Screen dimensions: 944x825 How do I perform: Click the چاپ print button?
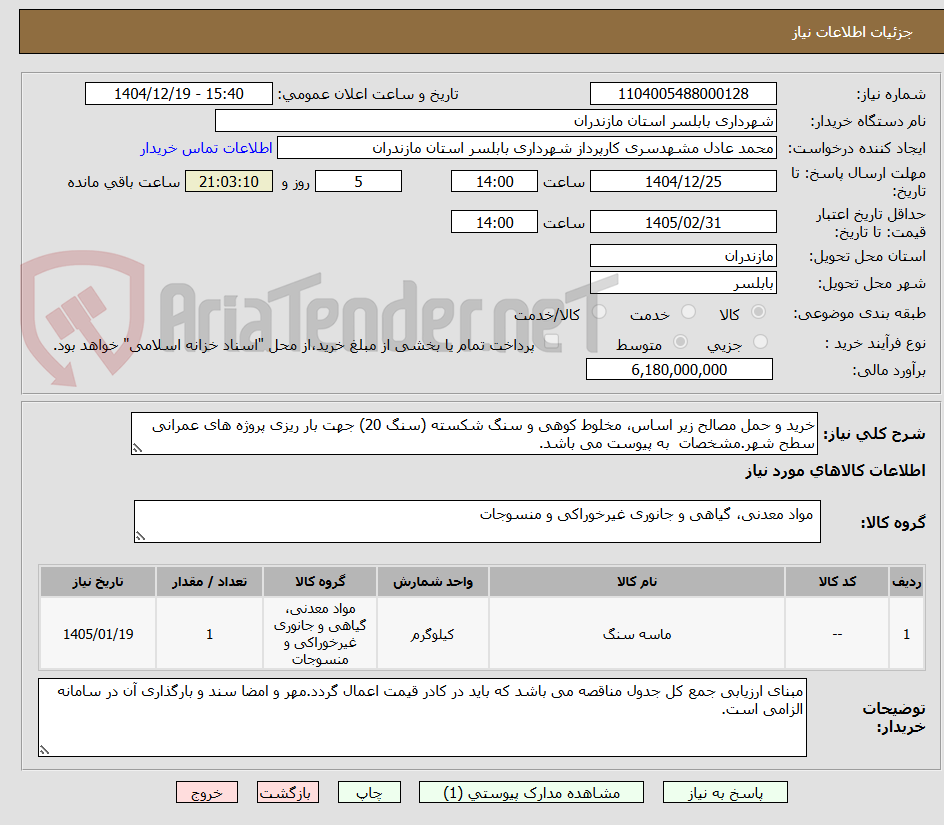(369, 792)
